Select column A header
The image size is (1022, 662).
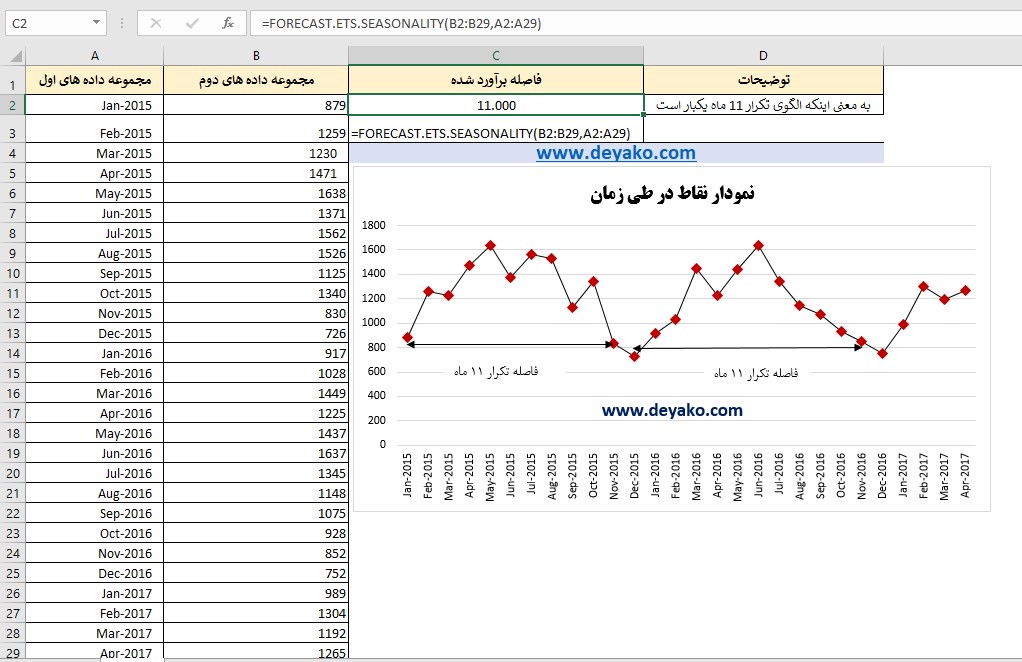coord(95,56)
